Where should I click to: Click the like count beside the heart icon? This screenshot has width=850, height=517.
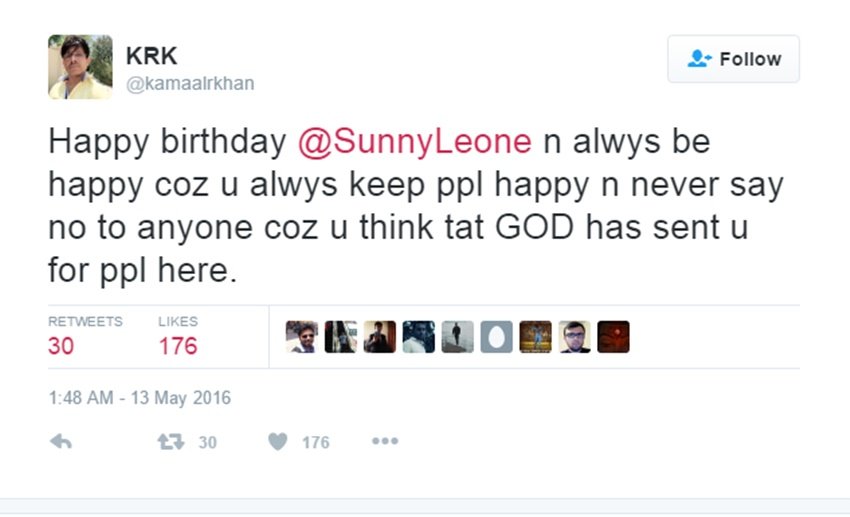coord(315,442)
